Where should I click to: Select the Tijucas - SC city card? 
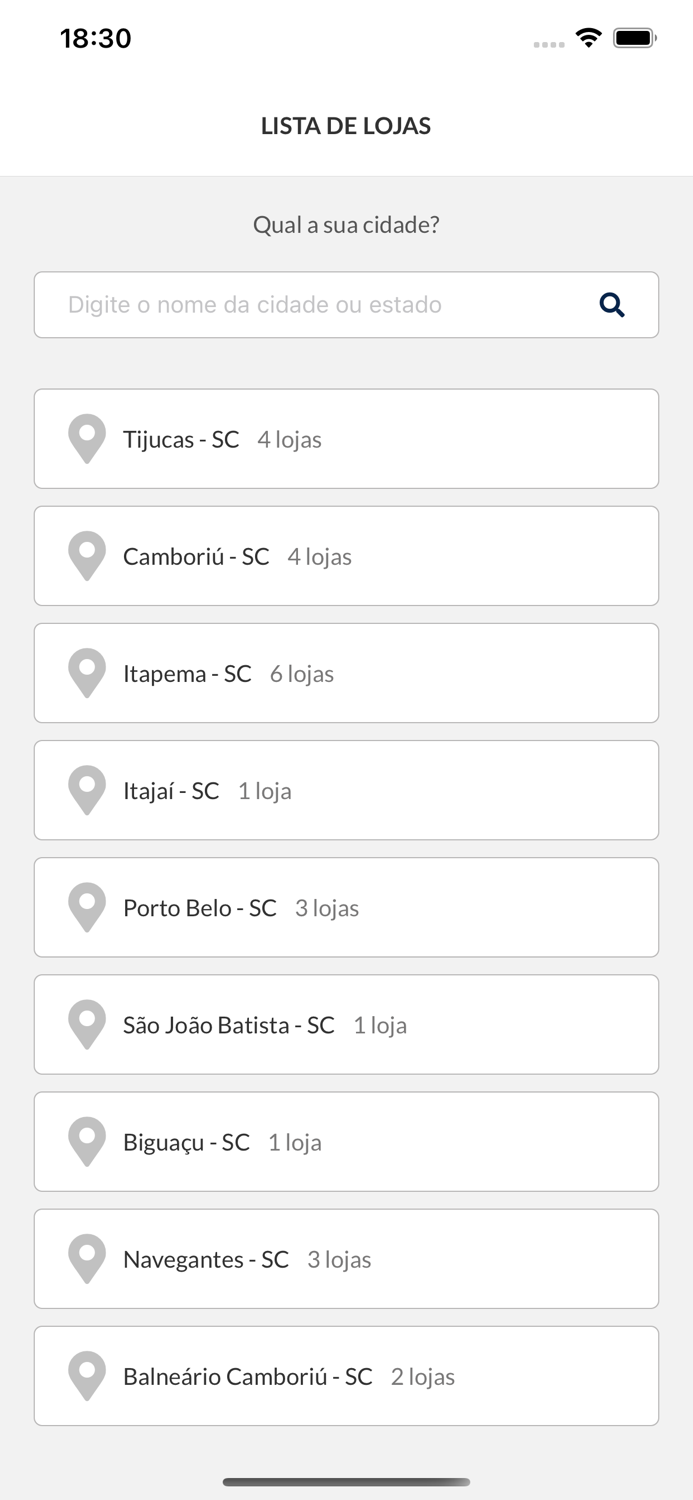click(x=346, y=438)
